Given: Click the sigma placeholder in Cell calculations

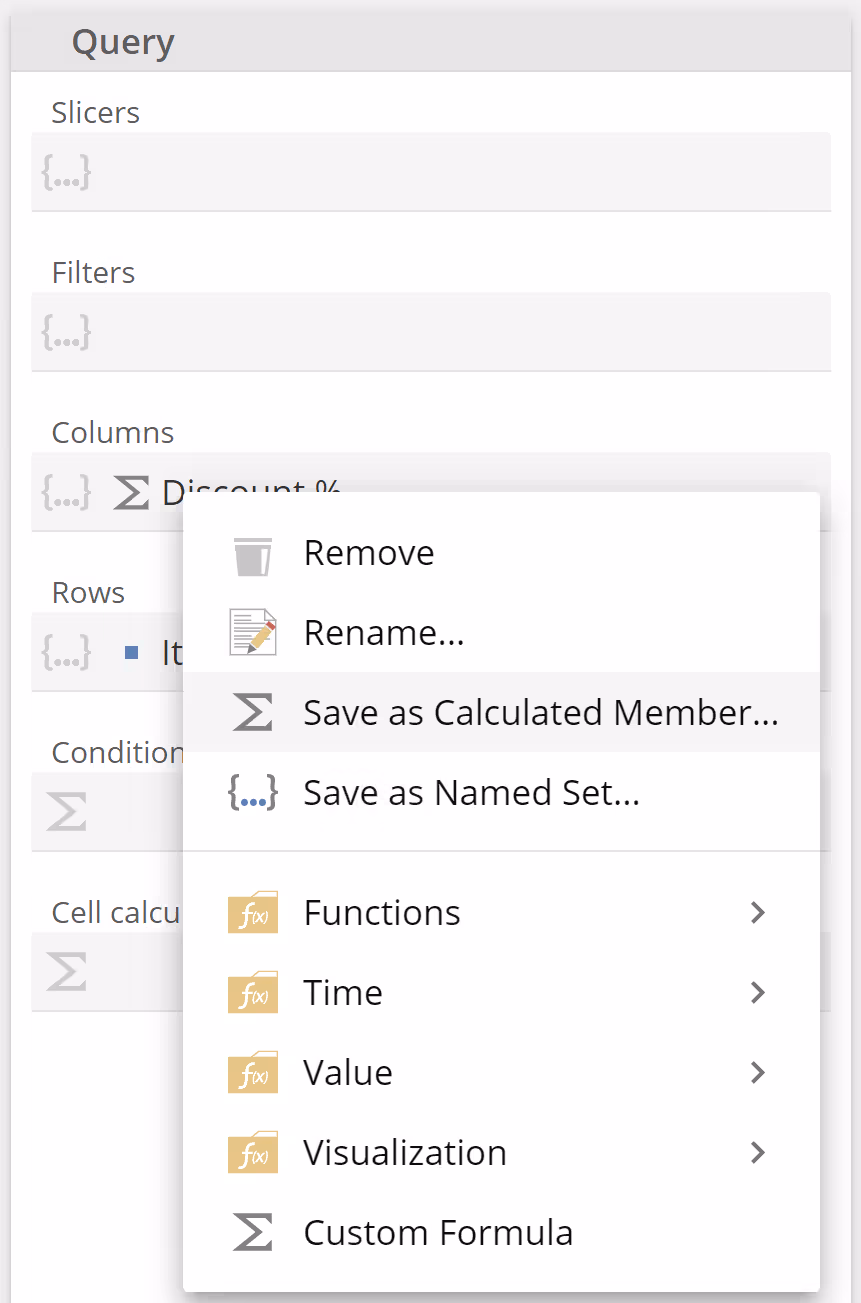Looking at the screenshot, I should [x=67, y=972].
